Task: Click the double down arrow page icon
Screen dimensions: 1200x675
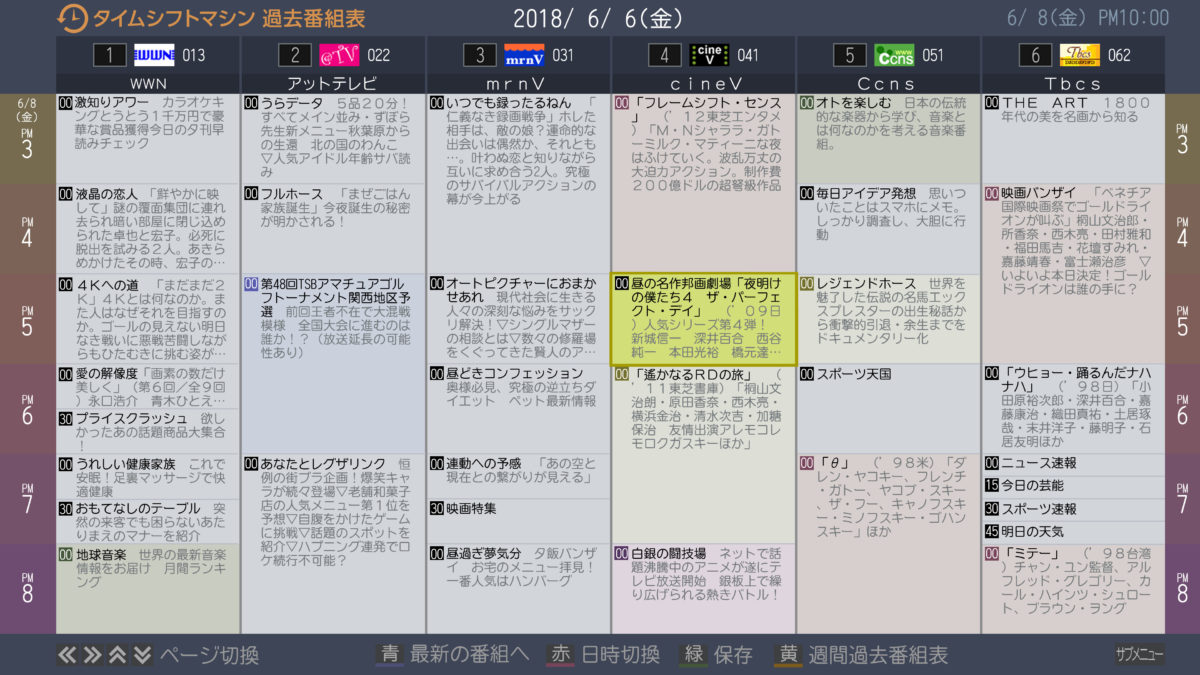Action: [142, 655]
